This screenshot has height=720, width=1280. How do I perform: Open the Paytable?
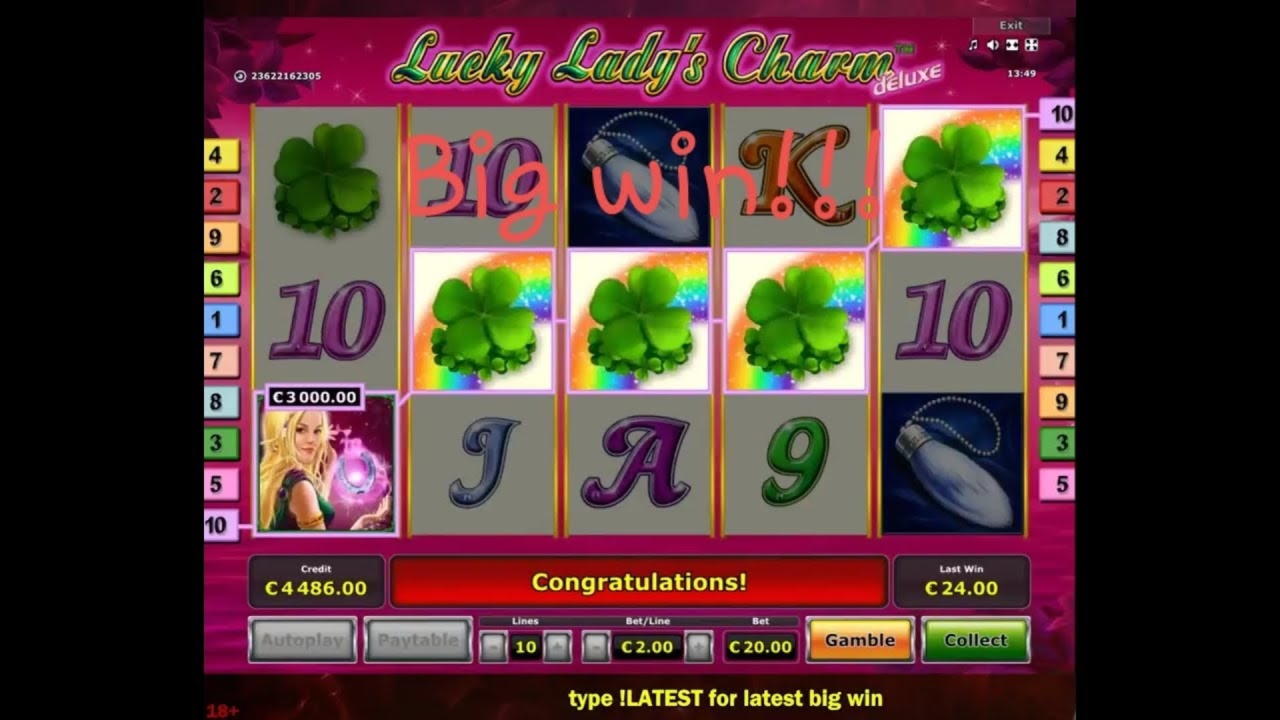[418, 640]
